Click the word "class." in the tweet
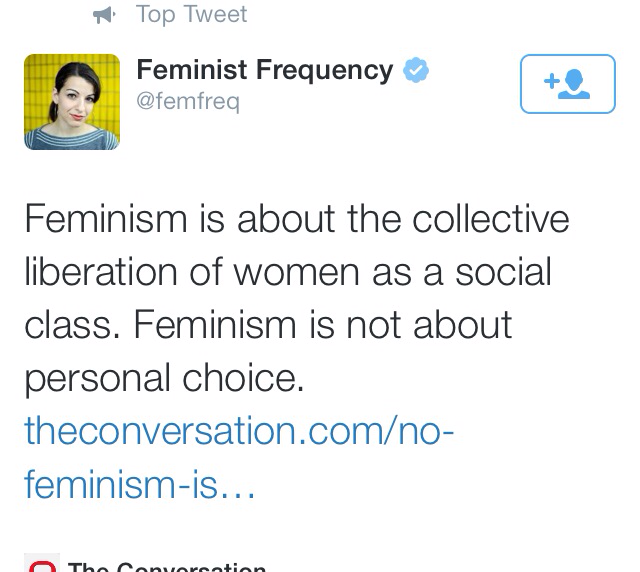Image resolution: width=640 pixels, height=572 pixels. pyautogui.click(x=72, y=325)
